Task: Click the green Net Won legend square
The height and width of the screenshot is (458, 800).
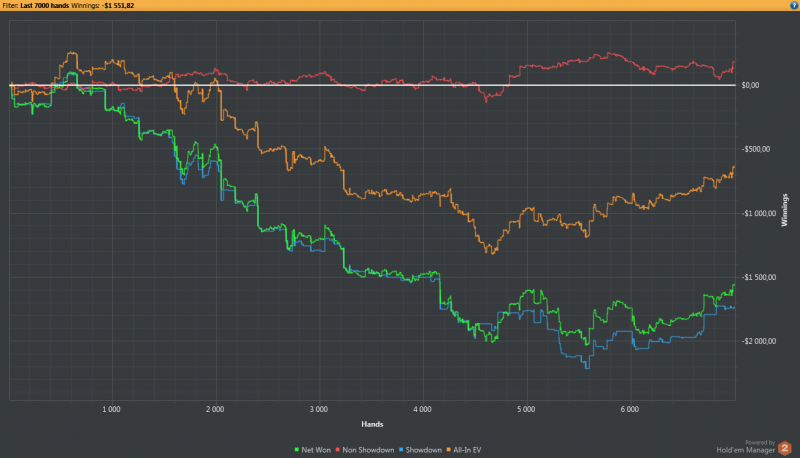Action: click(298, 450)
